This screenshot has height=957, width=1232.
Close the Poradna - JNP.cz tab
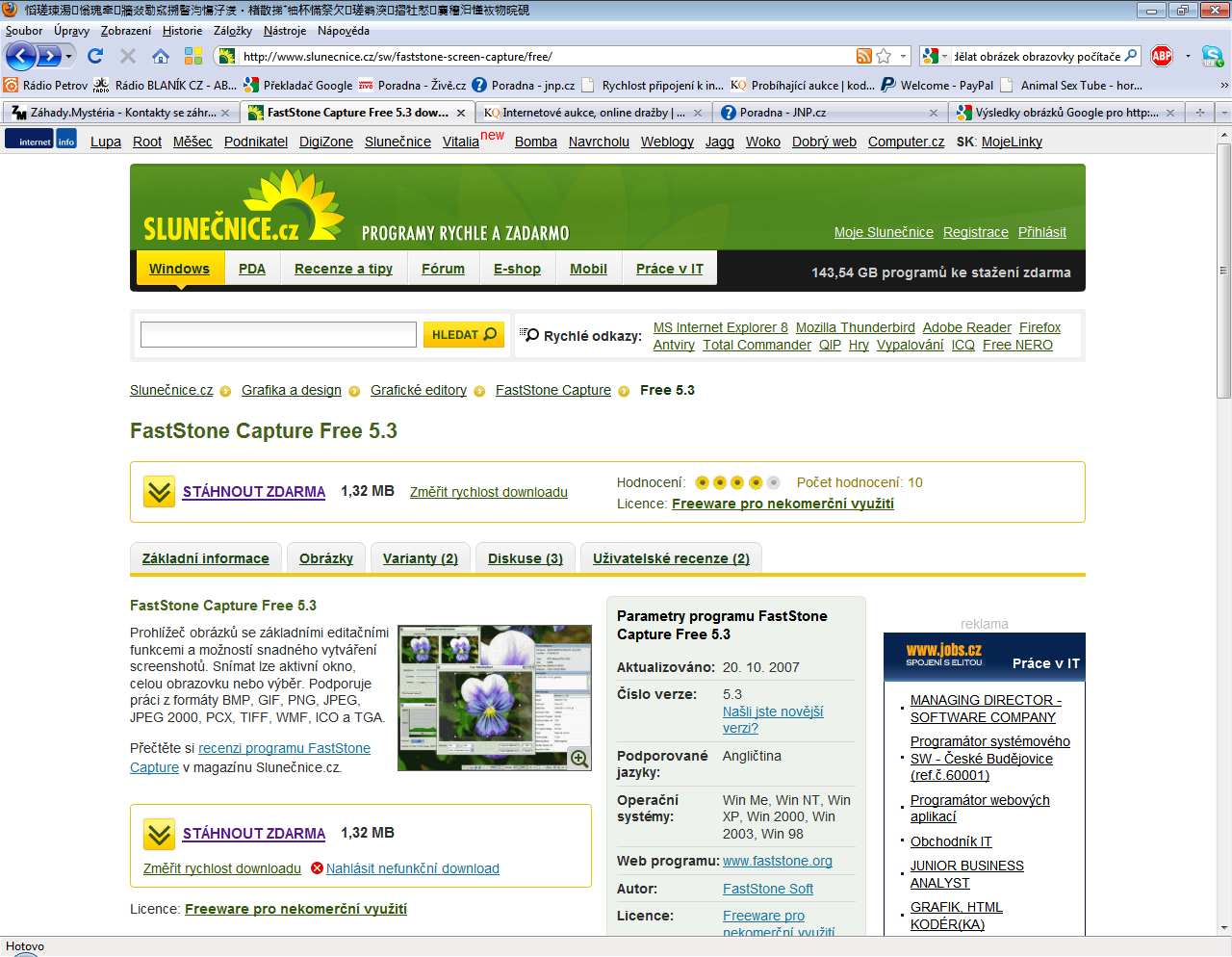tap(934, 113)
